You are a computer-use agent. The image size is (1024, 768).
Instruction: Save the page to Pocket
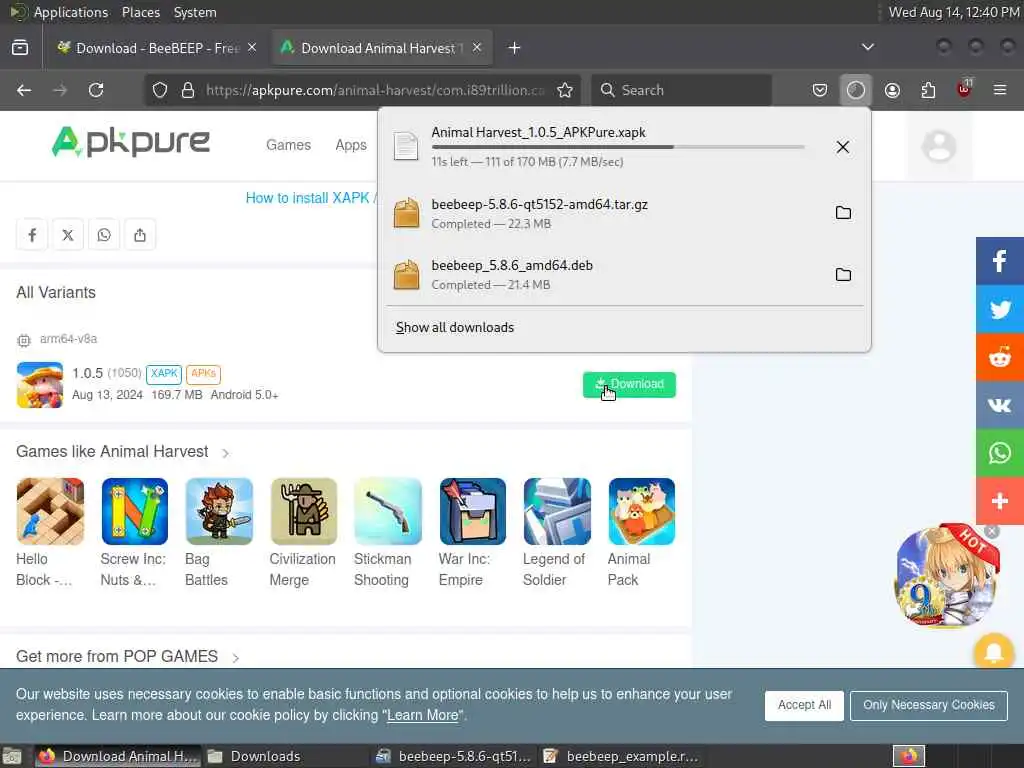pyautogui.click(x=820, y=90)
